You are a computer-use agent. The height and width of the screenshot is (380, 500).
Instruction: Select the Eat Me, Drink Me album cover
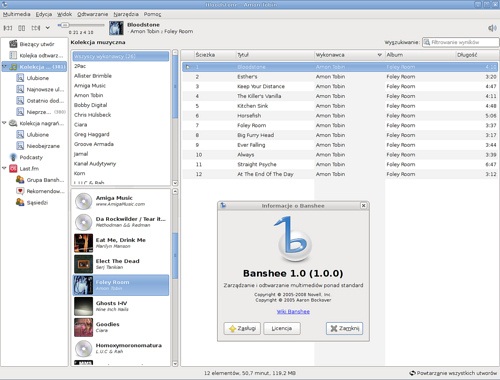[83, 243]
